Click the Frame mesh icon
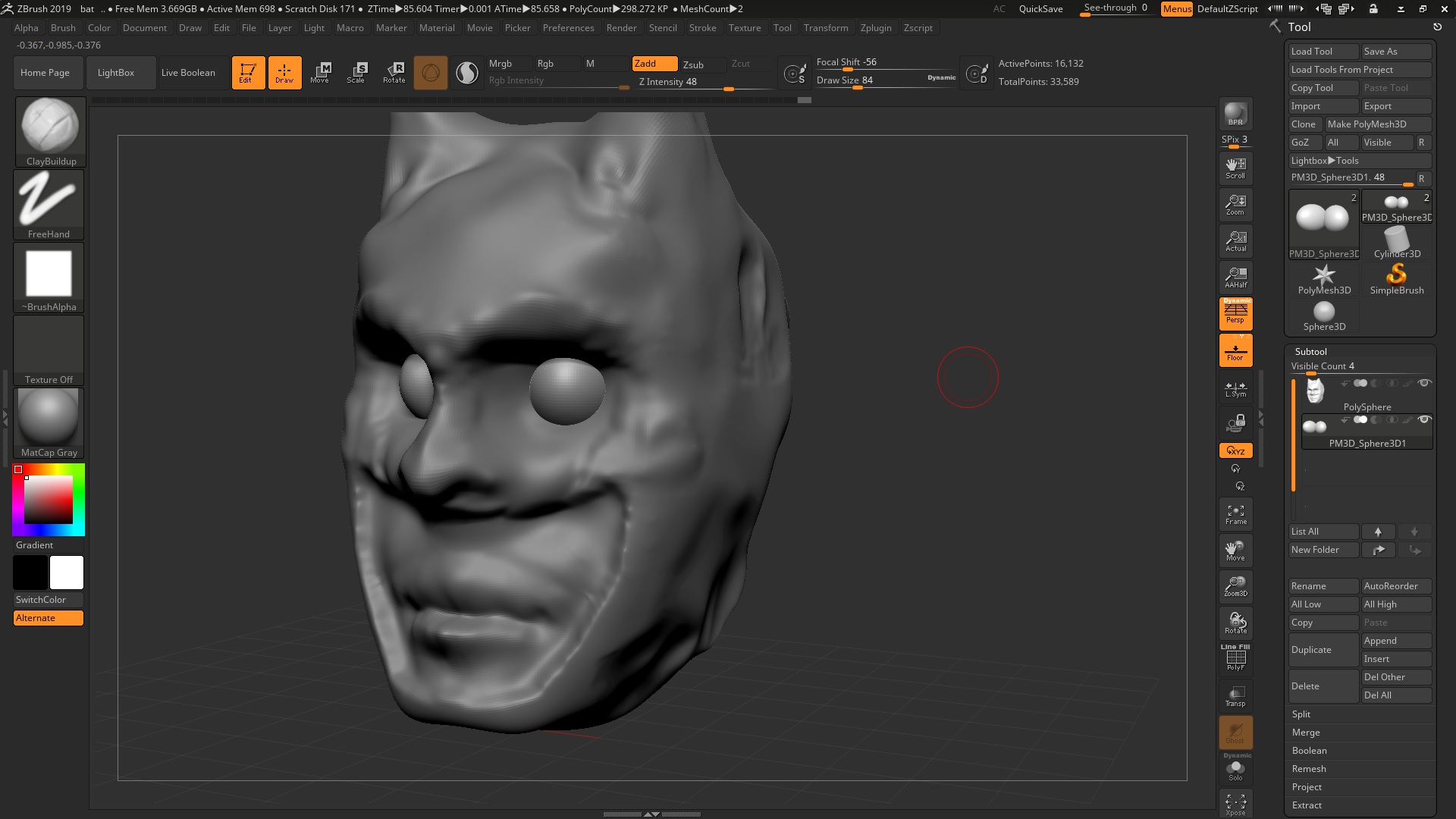Screen dimensions: 1456x819 (x=1235, y=514)
